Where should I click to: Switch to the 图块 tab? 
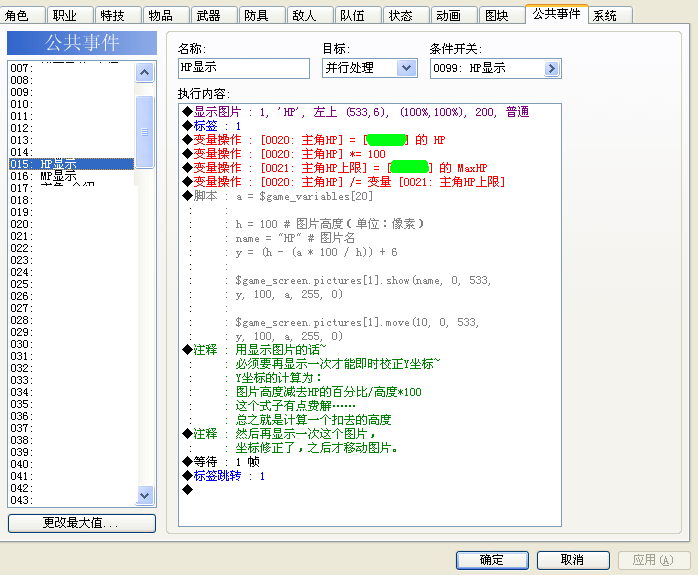point(502,16)
